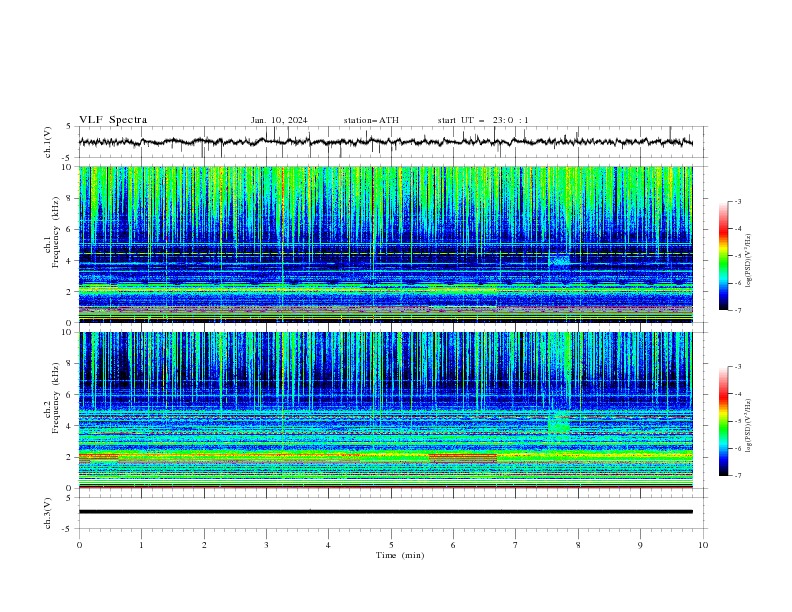Click time axis tick label "10" under the ch.3 plot

703,545
